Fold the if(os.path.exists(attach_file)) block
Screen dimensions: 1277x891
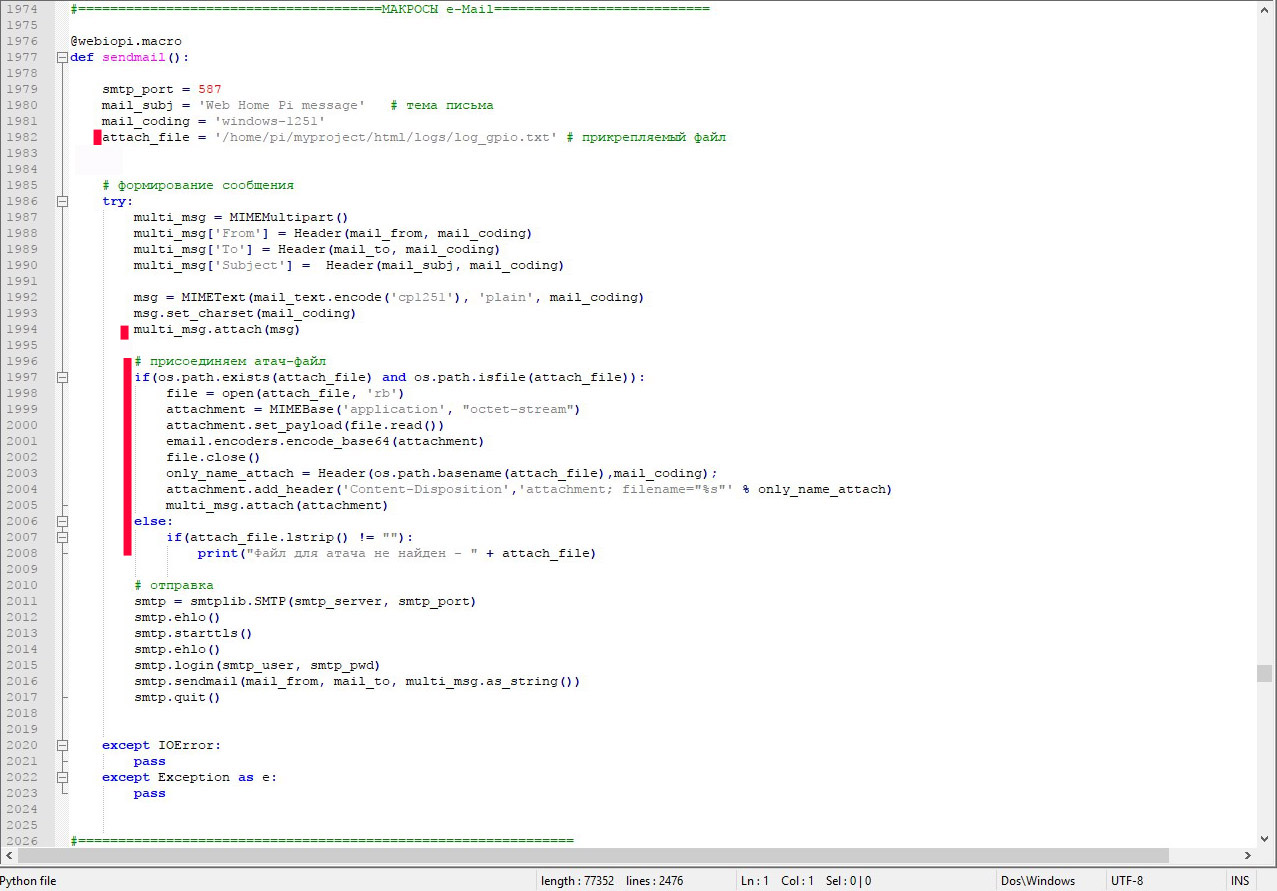[63, 377]
